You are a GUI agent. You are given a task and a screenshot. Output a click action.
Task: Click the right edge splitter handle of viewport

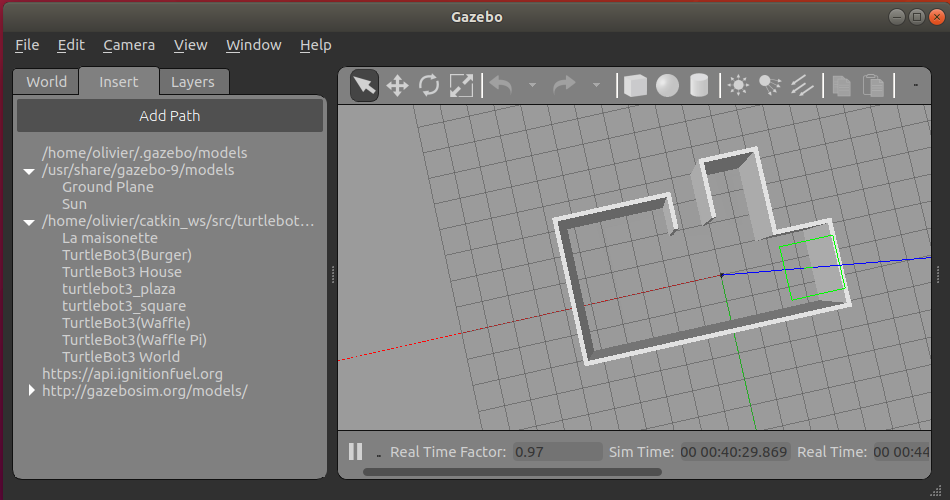coord(938,275)
